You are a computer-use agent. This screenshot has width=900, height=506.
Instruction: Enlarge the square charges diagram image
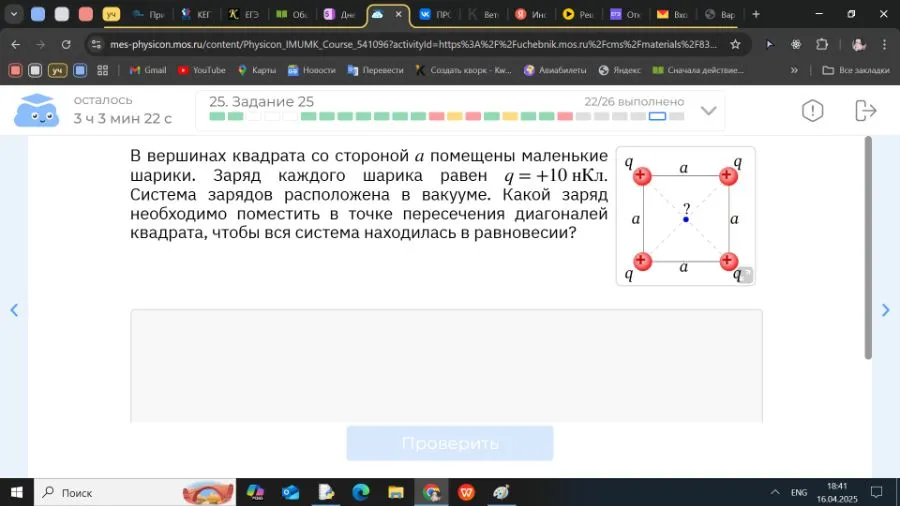(745, 275)
